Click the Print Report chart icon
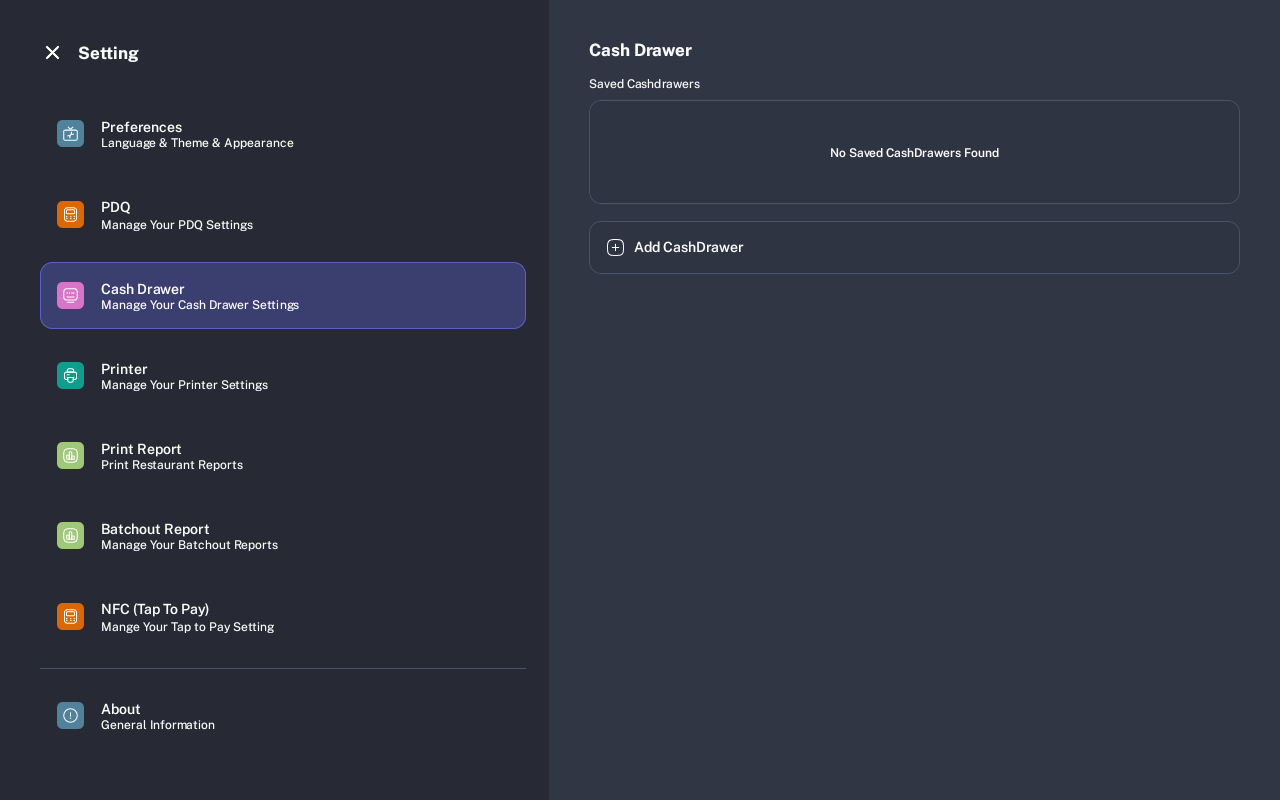Image resolution: width=1280 pixels, height=800 pixels. 70,456
